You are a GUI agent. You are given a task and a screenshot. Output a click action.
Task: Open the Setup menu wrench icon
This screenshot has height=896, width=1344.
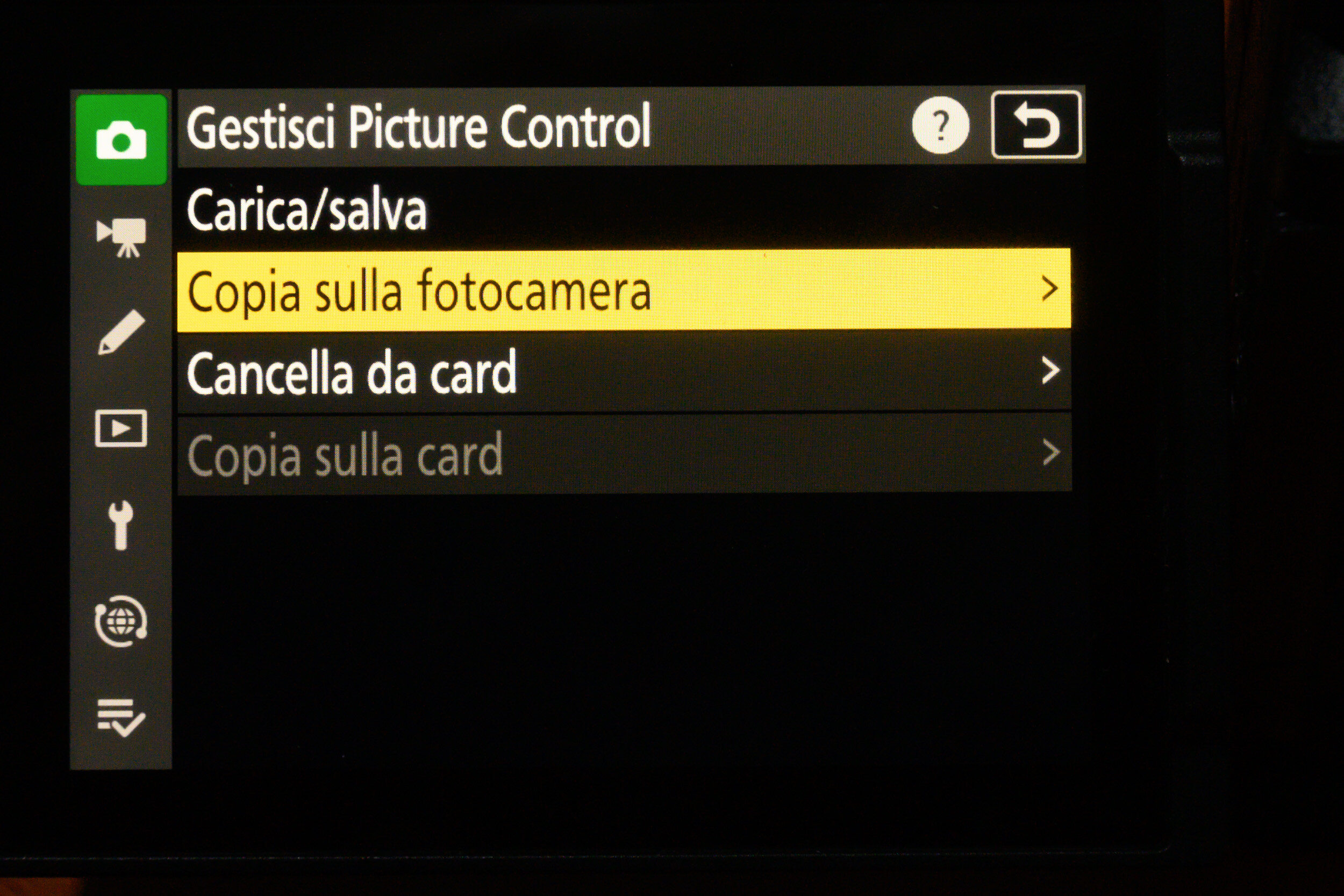[121, 526]
